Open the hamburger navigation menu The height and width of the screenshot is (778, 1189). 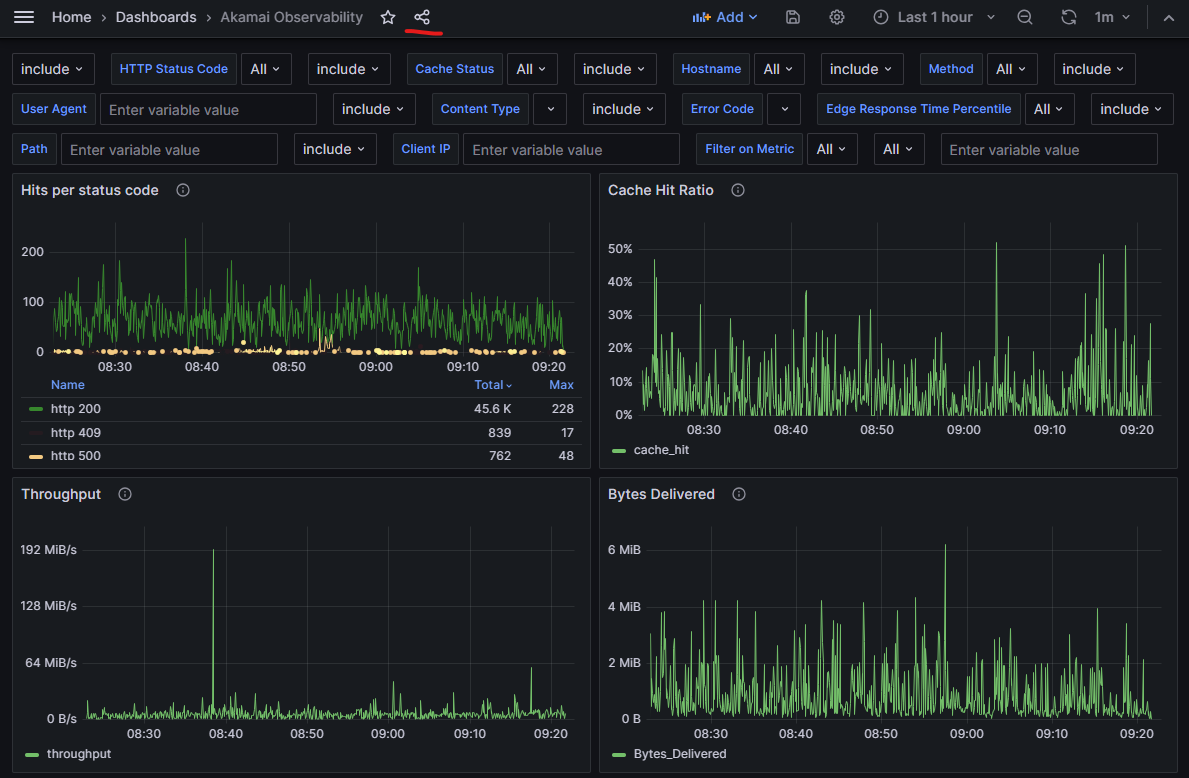pyautogui.click(x=24, y=17)
